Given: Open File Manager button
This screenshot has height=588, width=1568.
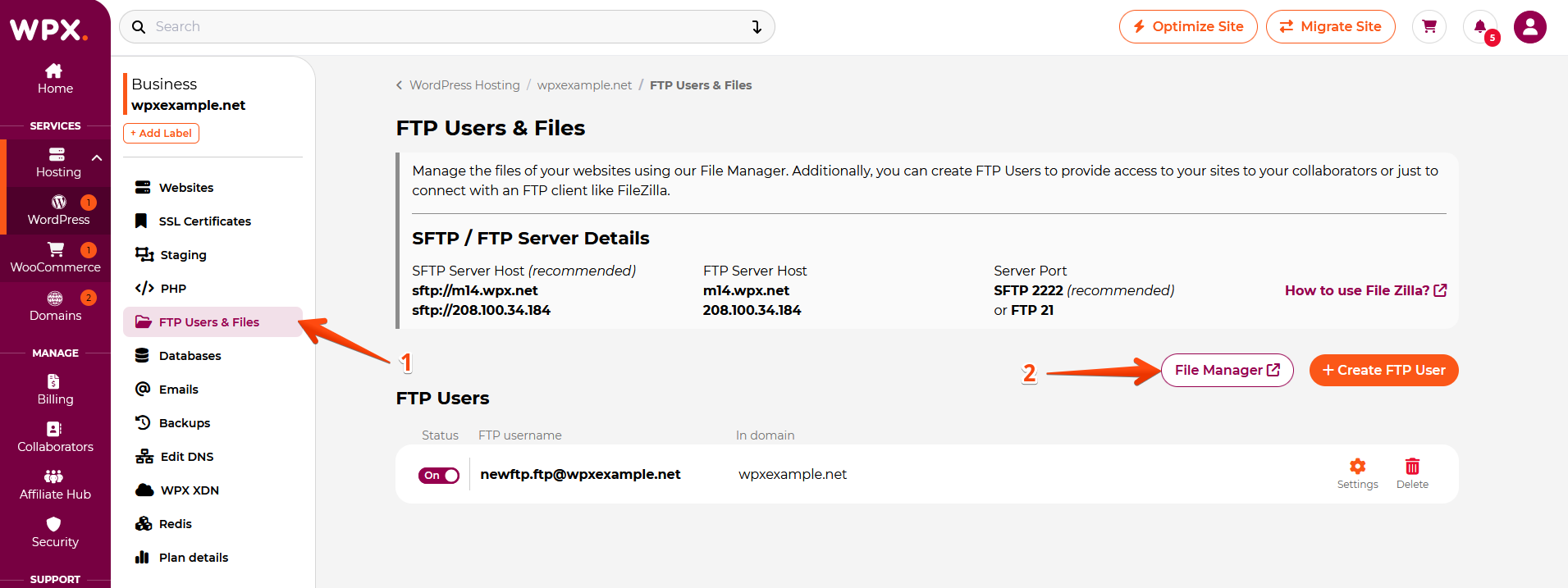Looking at the screenshot, I should click(1227, 371).
